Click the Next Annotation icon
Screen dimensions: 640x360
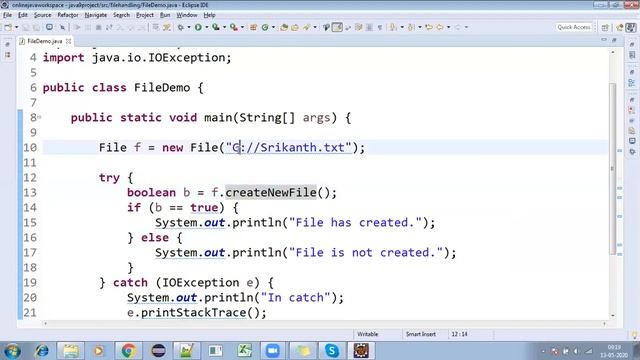(393, 27)
